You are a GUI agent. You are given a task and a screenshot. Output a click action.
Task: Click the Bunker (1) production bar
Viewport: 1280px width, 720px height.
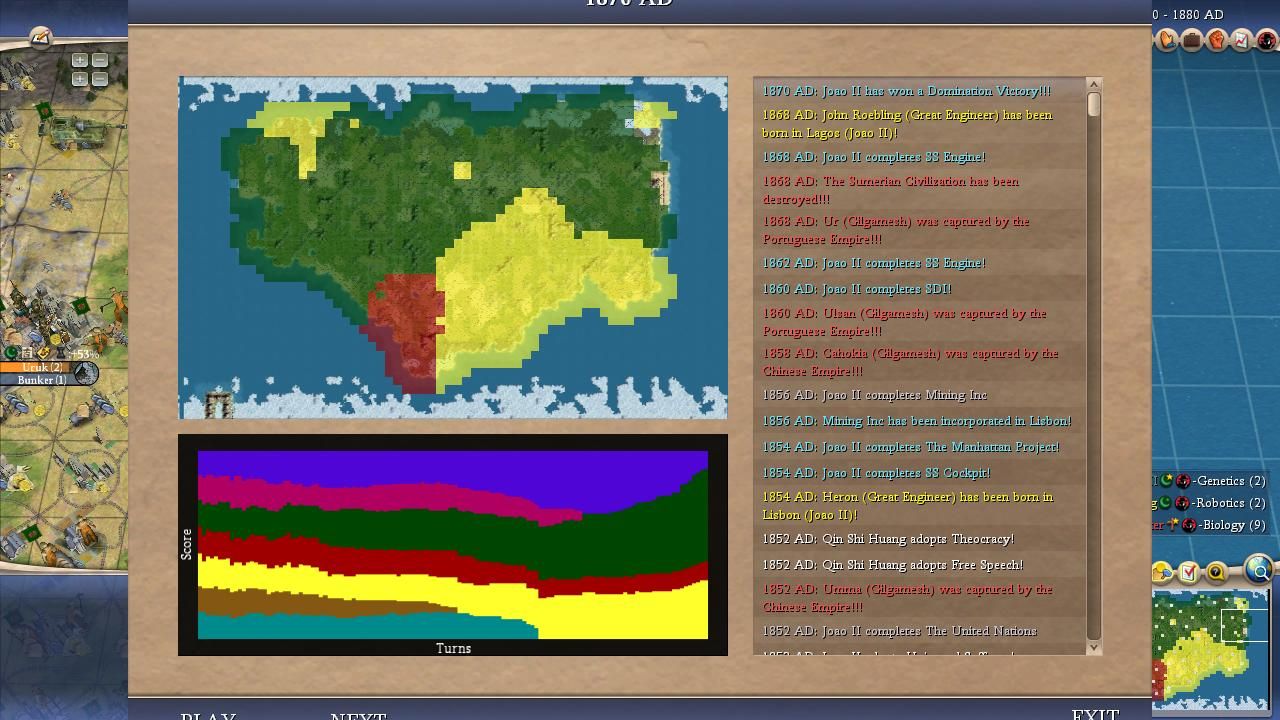pos(38,380)
